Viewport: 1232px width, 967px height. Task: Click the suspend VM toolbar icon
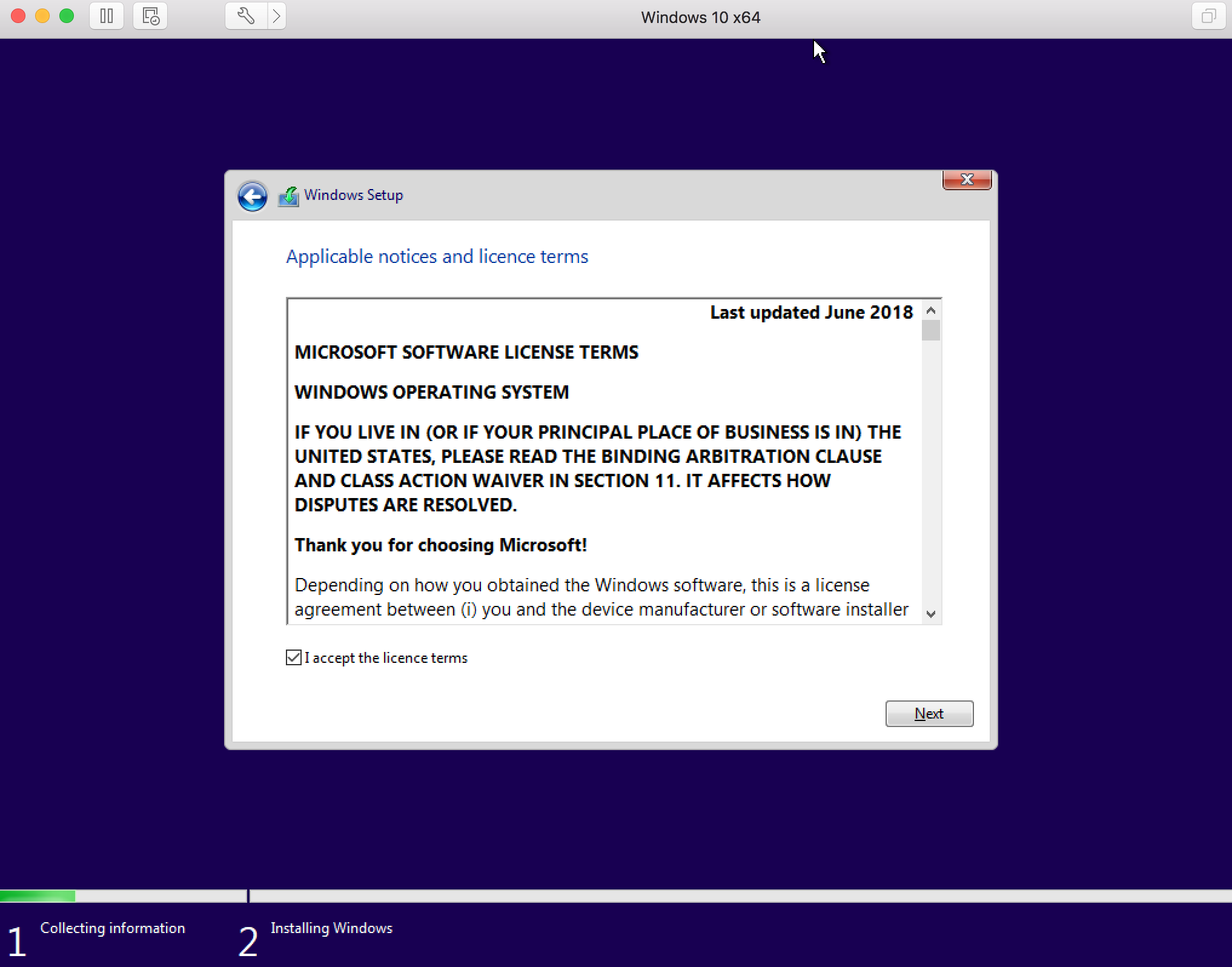coord(107,15)
